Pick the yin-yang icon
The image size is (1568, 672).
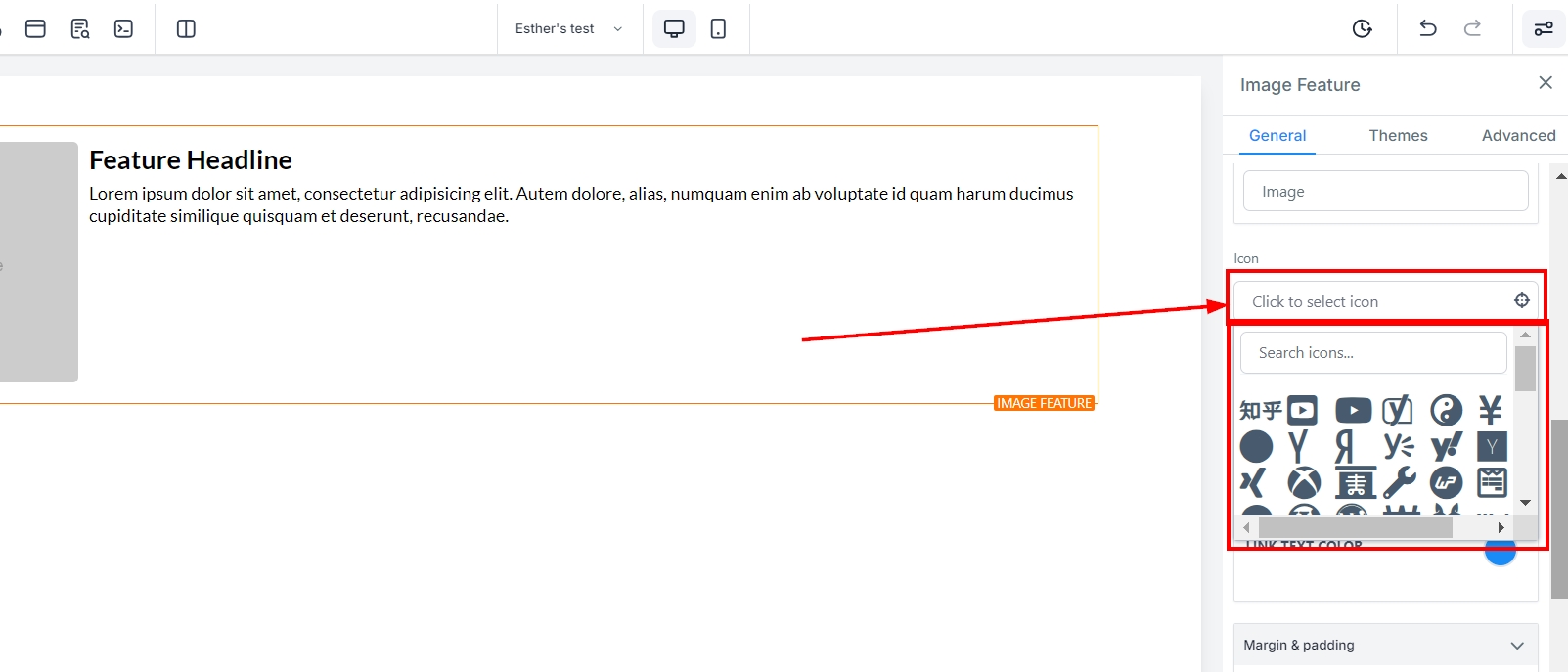(x=1446, y=410)
